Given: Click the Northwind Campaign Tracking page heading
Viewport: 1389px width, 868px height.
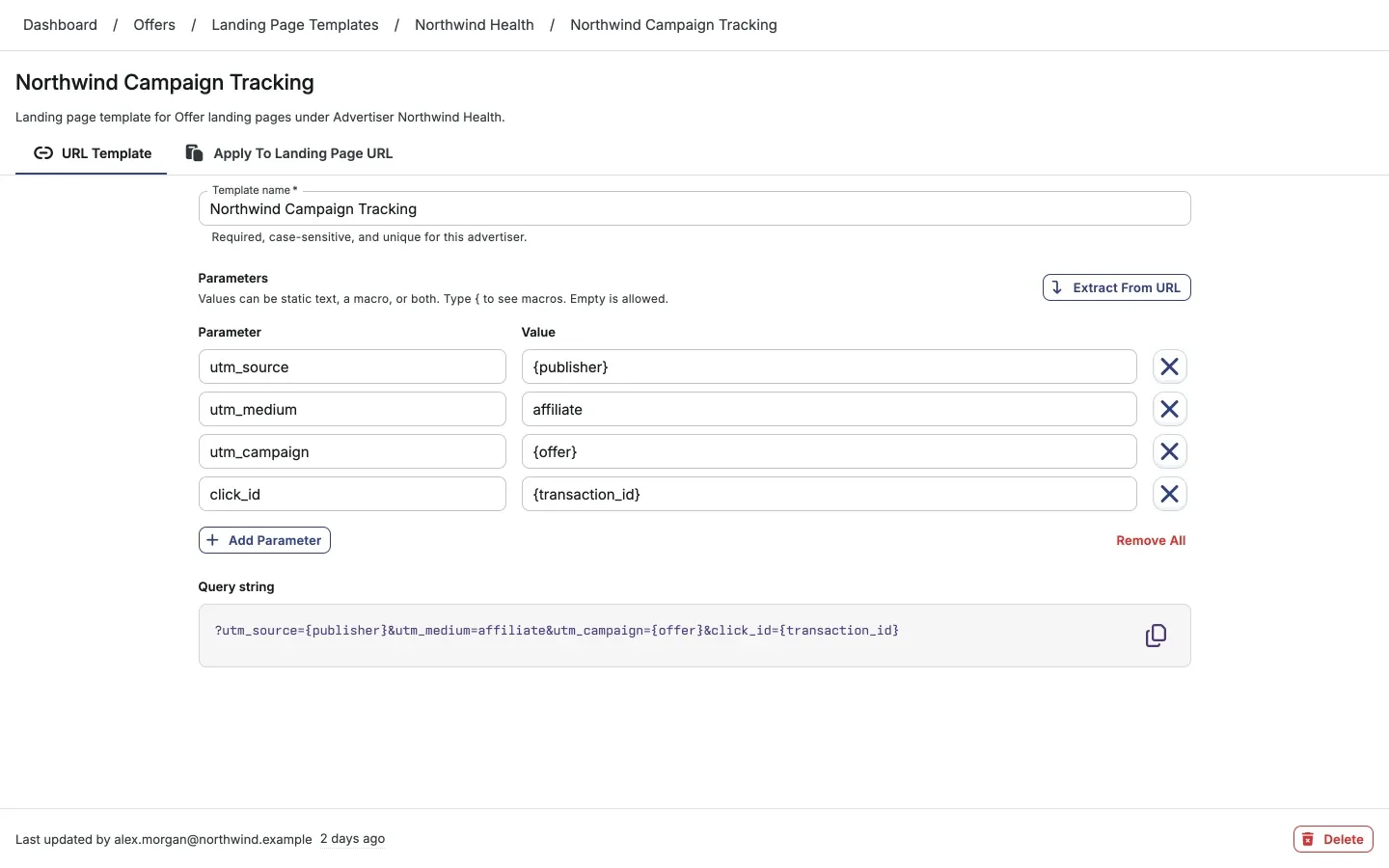Looking at the screenshot, I should pyautogui.click(x=165, y=82).
